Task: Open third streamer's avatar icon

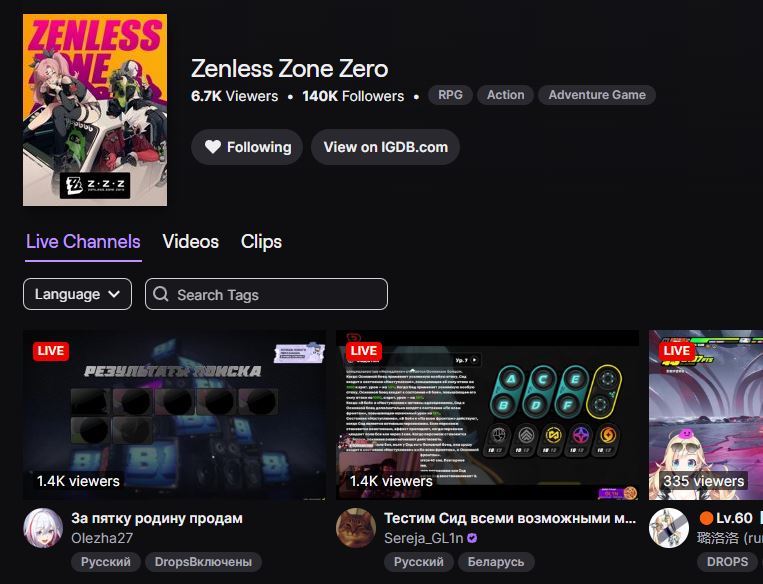Action: [669, 528]
